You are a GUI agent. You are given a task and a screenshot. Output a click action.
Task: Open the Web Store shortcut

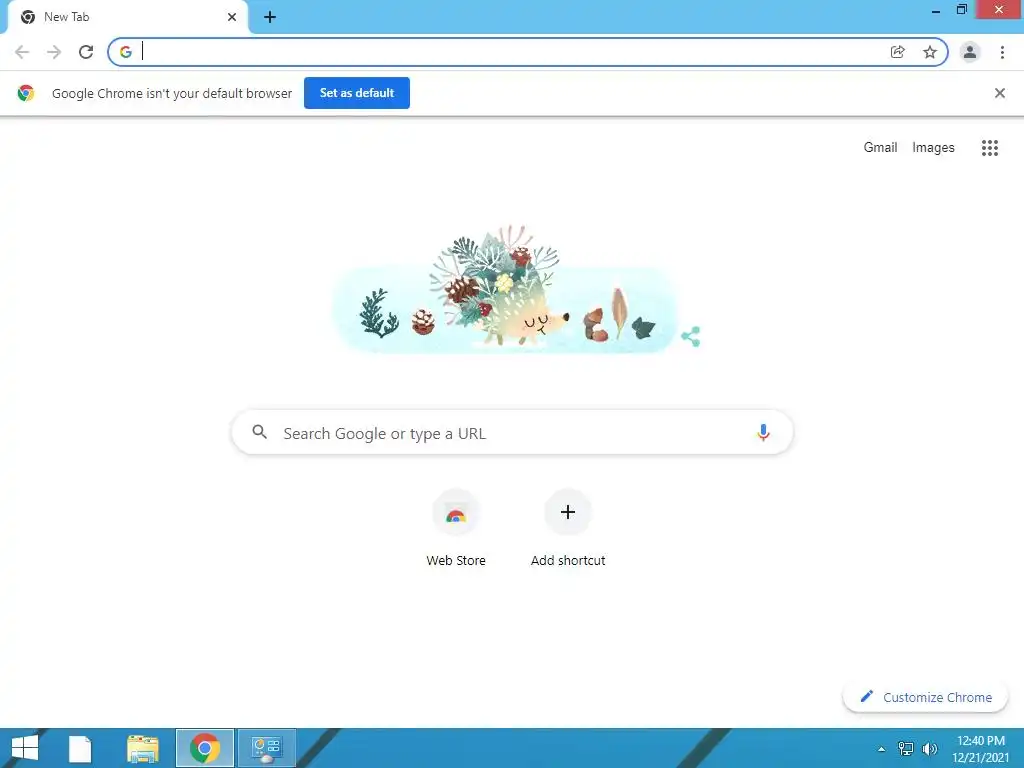click(456, 528)
